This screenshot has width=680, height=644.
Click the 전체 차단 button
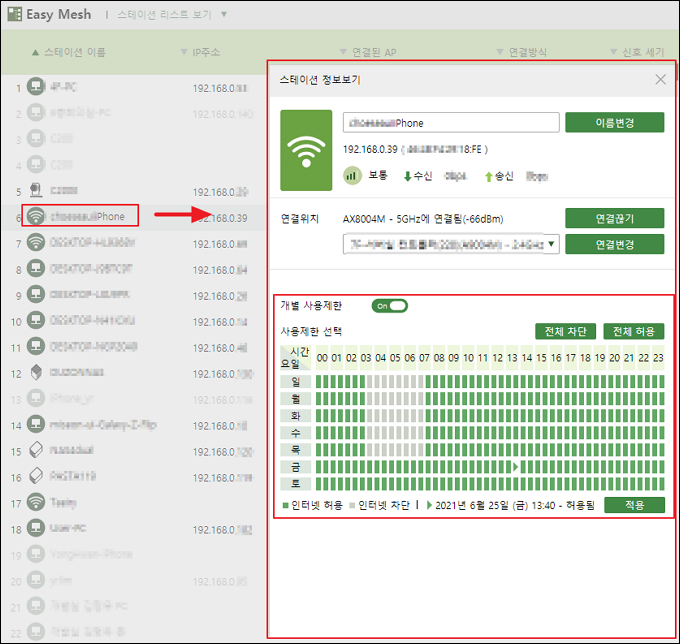(566, 332)
